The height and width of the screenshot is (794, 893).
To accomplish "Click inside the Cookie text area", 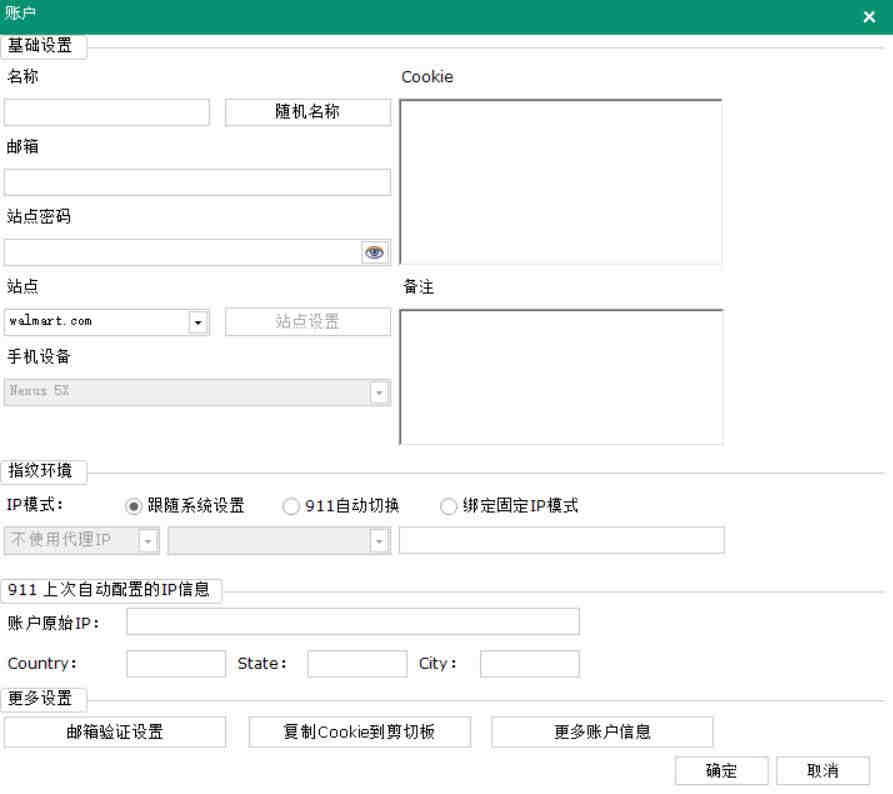I will (561, 182).
